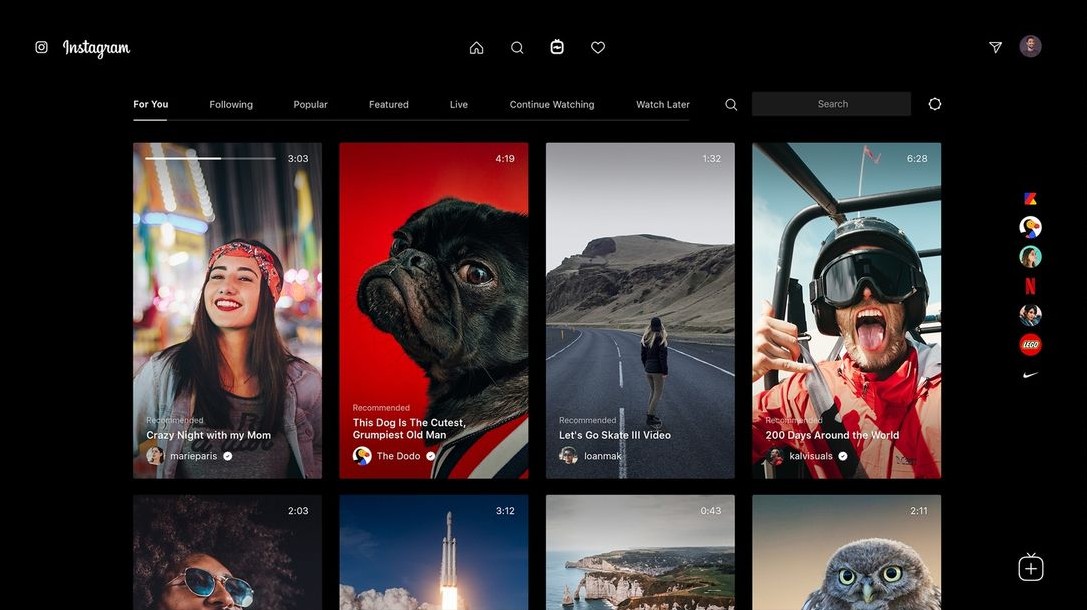Select the IGTV icon in top navigation
Viewport: 1087px width, 610px height.
point(557,47)
